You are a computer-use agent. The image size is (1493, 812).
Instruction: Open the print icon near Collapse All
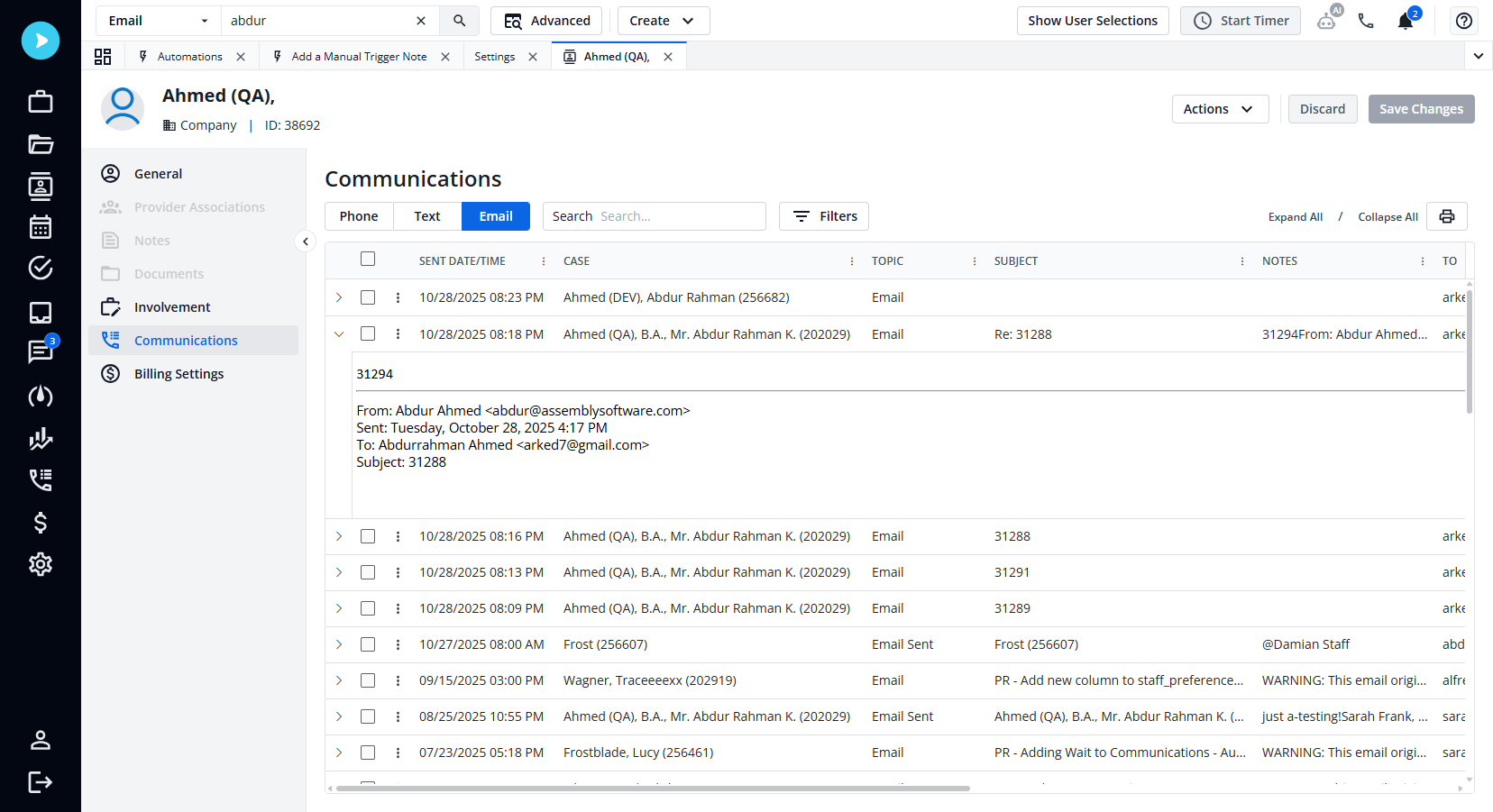point(1446,216)
